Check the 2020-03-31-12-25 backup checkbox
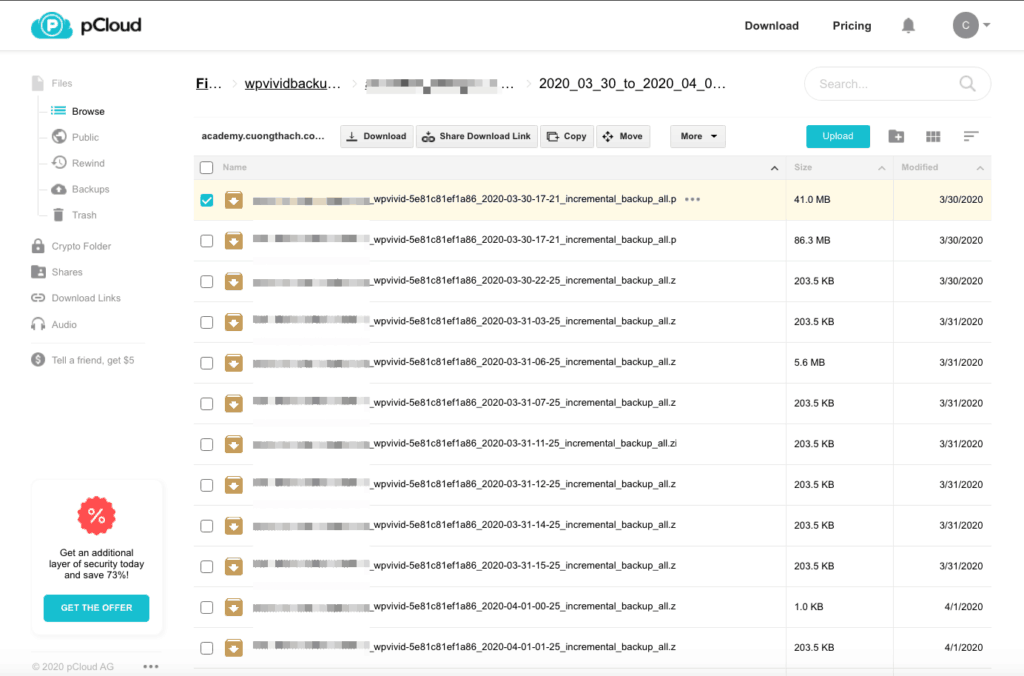Screen dimensions: 1024x676 (206, 485)
